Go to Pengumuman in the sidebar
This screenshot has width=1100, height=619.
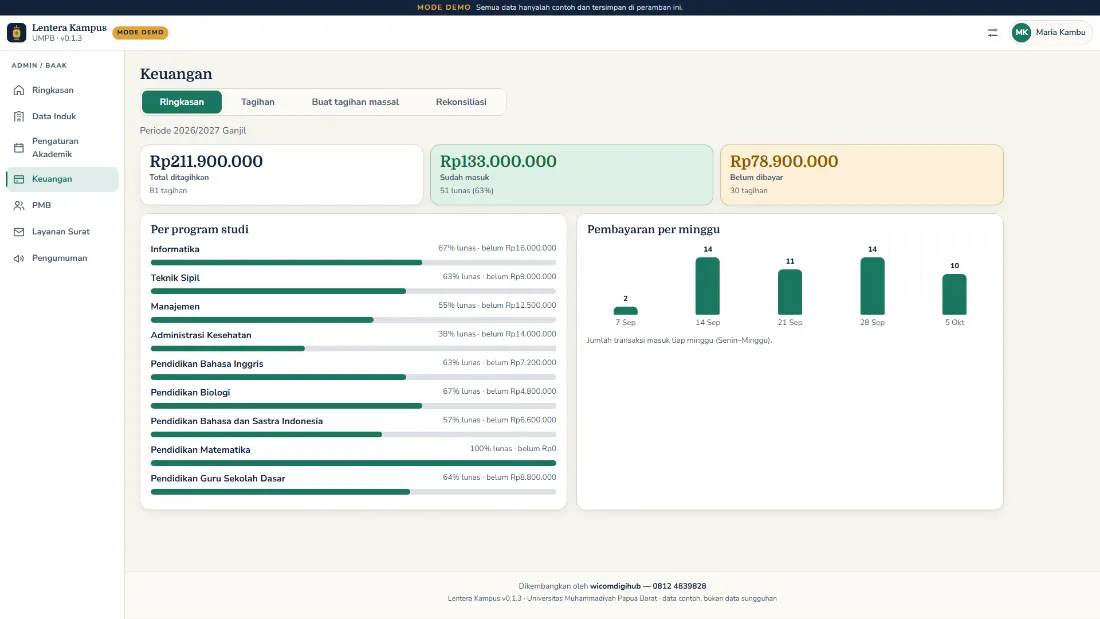pos(62,258)
